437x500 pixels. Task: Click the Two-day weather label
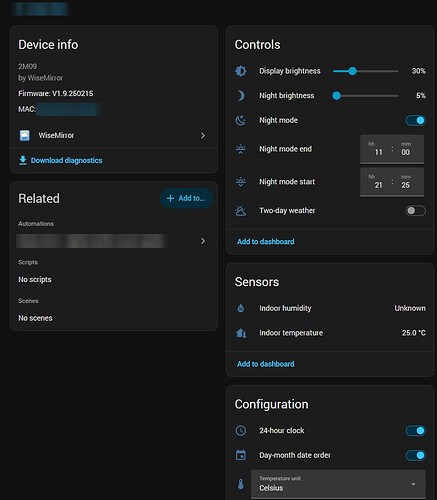(287, 211)
